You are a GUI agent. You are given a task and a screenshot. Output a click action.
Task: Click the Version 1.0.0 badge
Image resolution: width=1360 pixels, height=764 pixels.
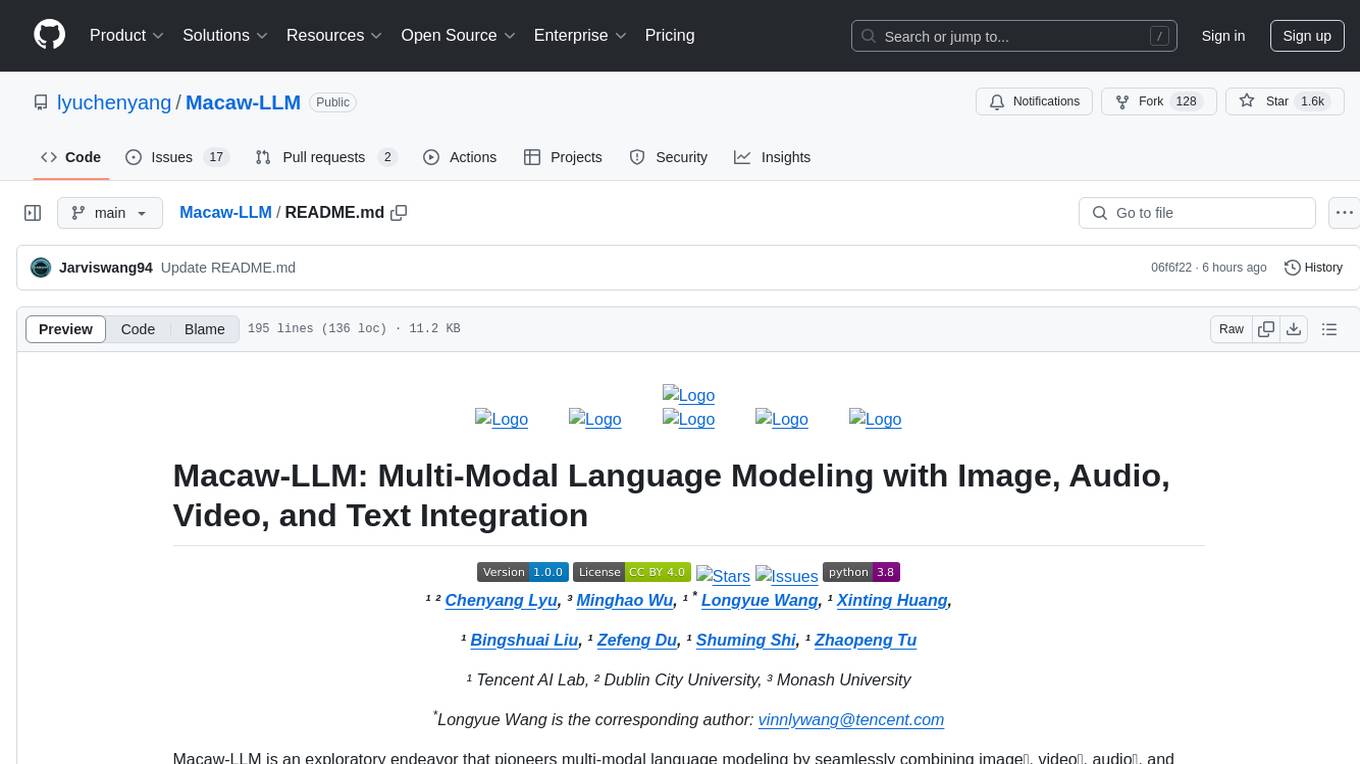click(x=523, y=572)
